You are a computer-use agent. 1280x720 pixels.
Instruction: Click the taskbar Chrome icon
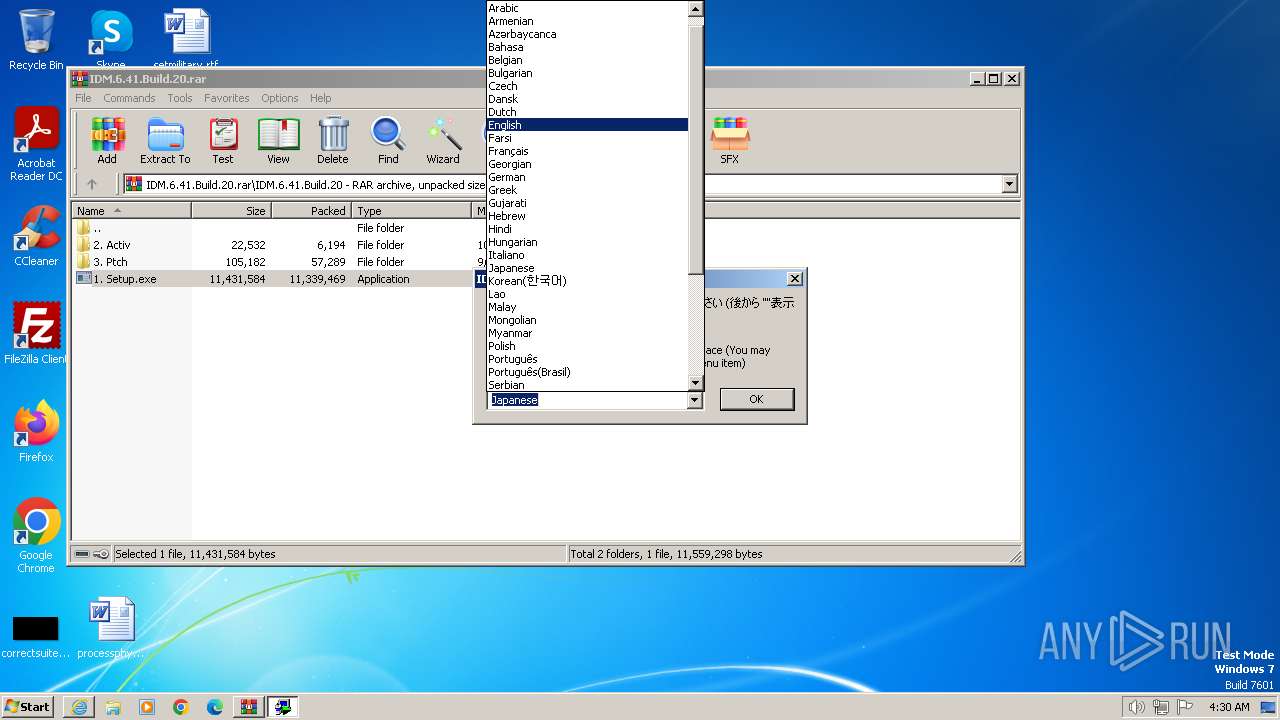(181, 707)
